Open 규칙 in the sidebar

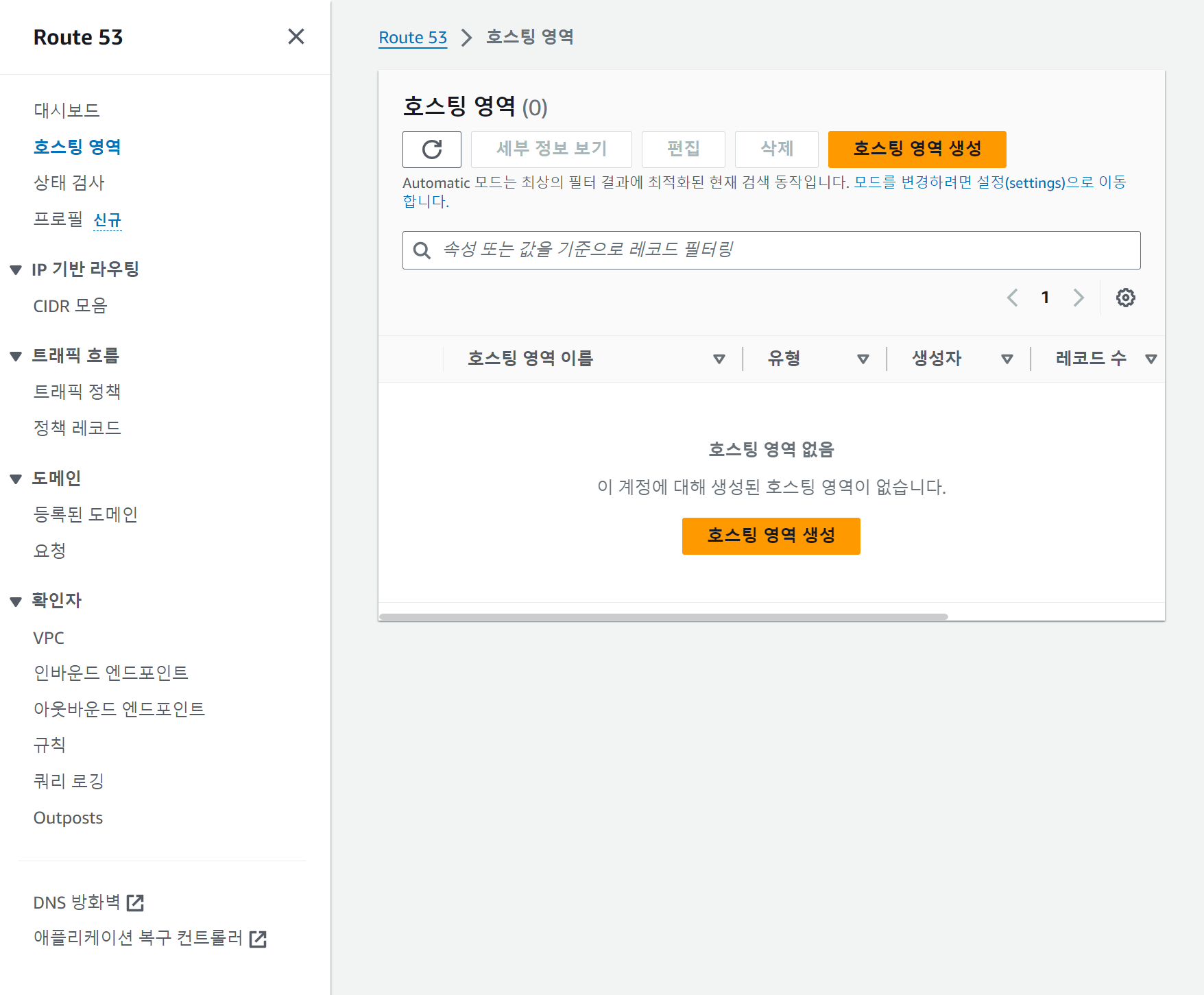(49, 745)
